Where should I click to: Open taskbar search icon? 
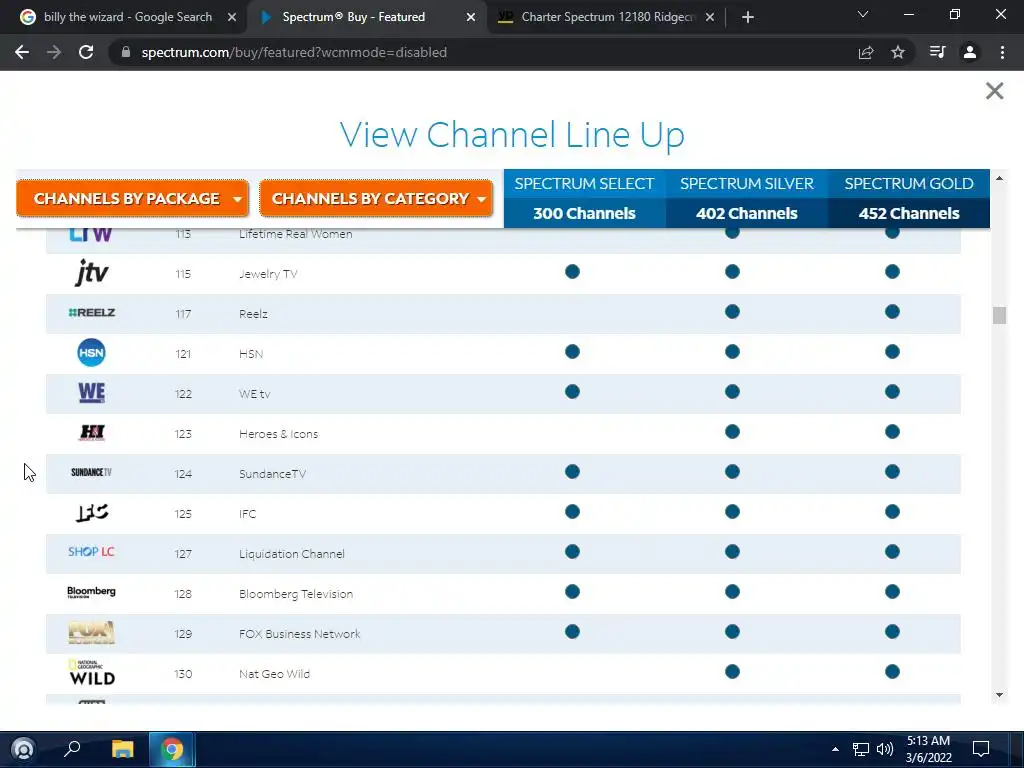[x=72, y=748]
